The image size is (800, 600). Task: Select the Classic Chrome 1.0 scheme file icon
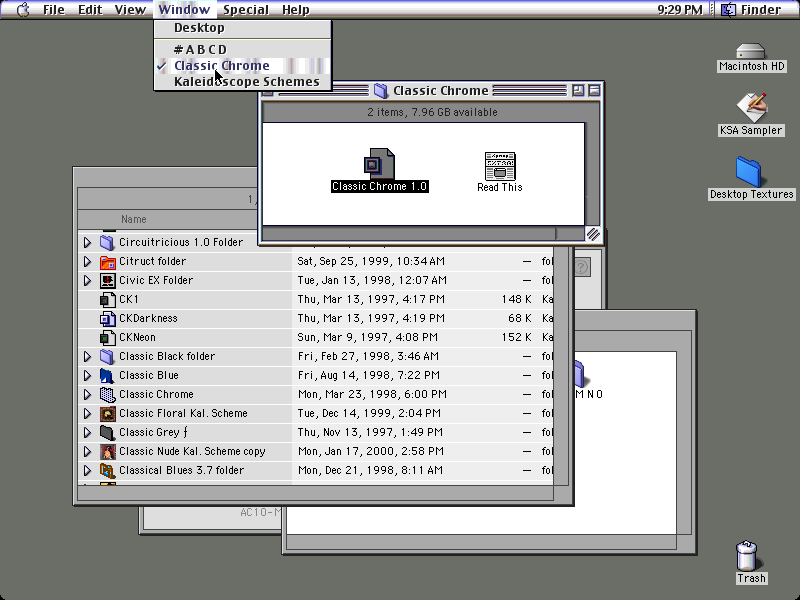[x=380, y=163]
